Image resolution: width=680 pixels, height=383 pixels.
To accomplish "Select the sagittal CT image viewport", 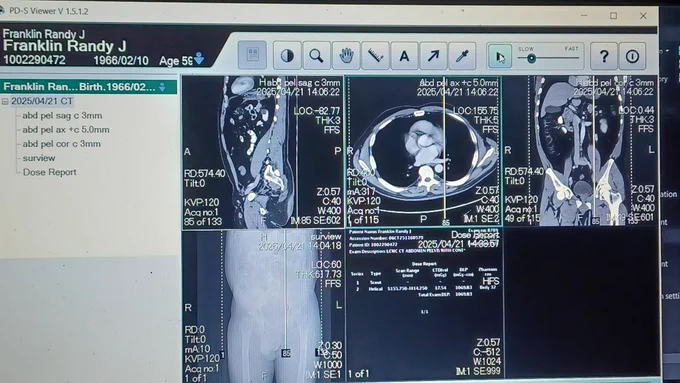I will coord(262,152).
